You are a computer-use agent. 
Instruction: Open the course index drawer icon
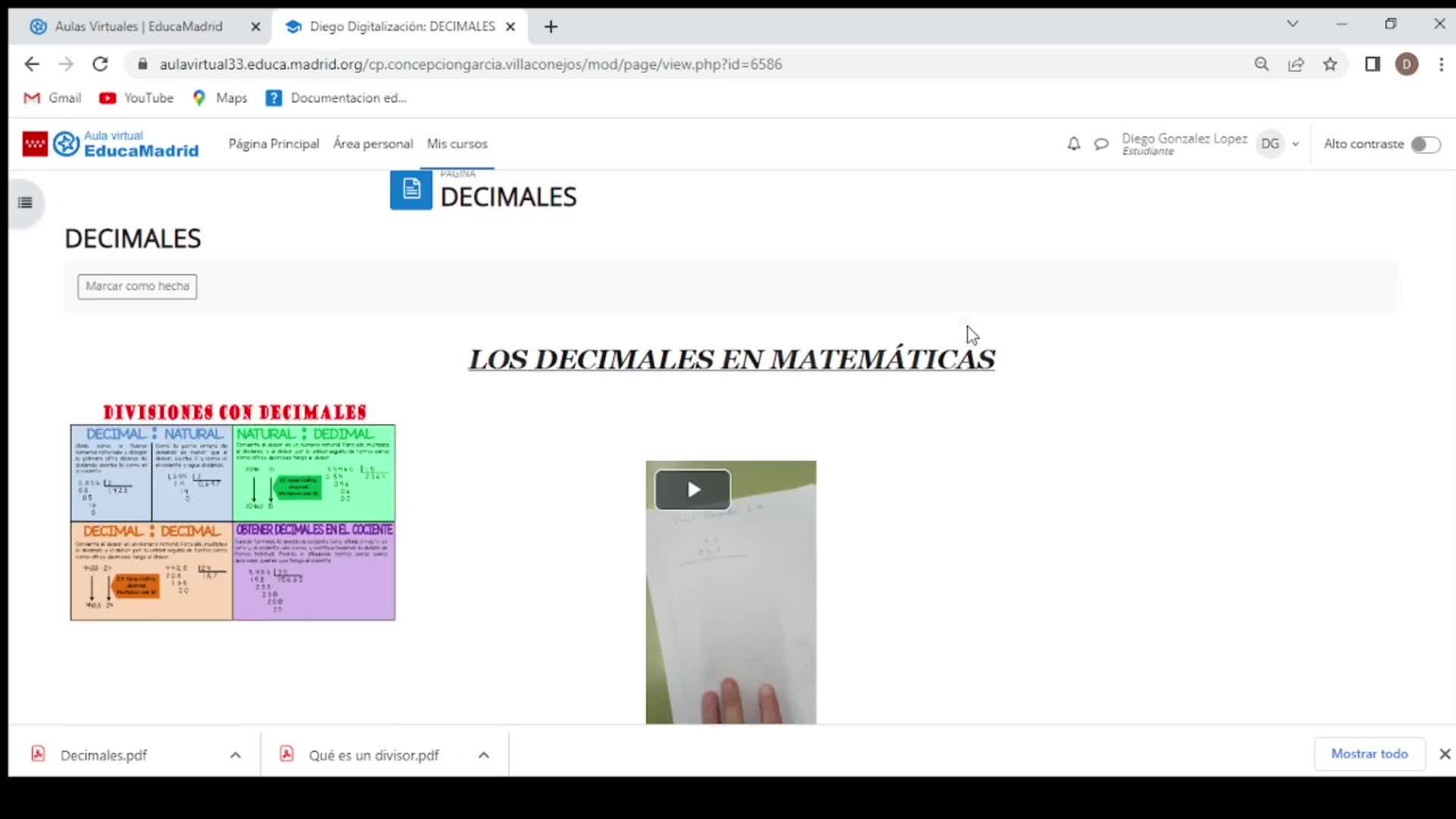(25, 202)
